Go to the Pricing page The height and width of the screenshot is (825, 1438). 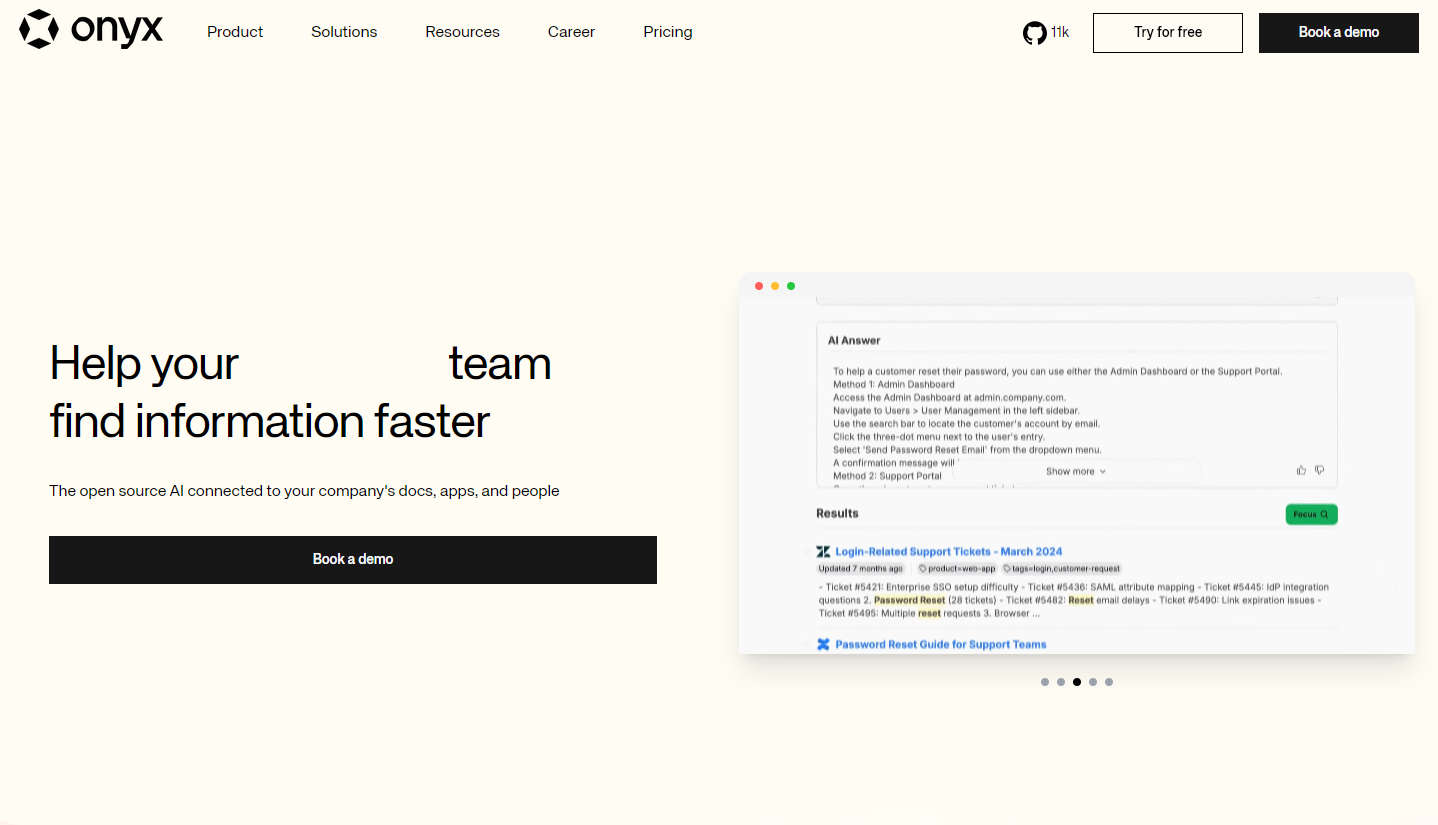668,32
